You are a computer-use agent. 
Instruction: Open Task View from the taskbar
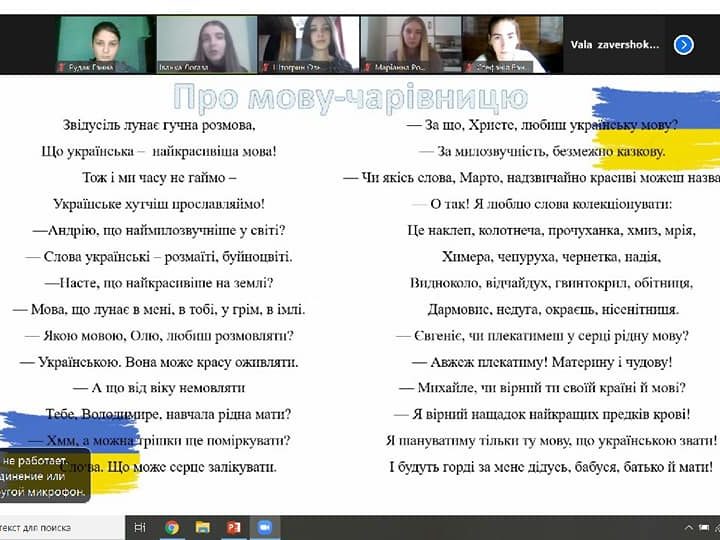pyautogui.click(x=140, y=527)
